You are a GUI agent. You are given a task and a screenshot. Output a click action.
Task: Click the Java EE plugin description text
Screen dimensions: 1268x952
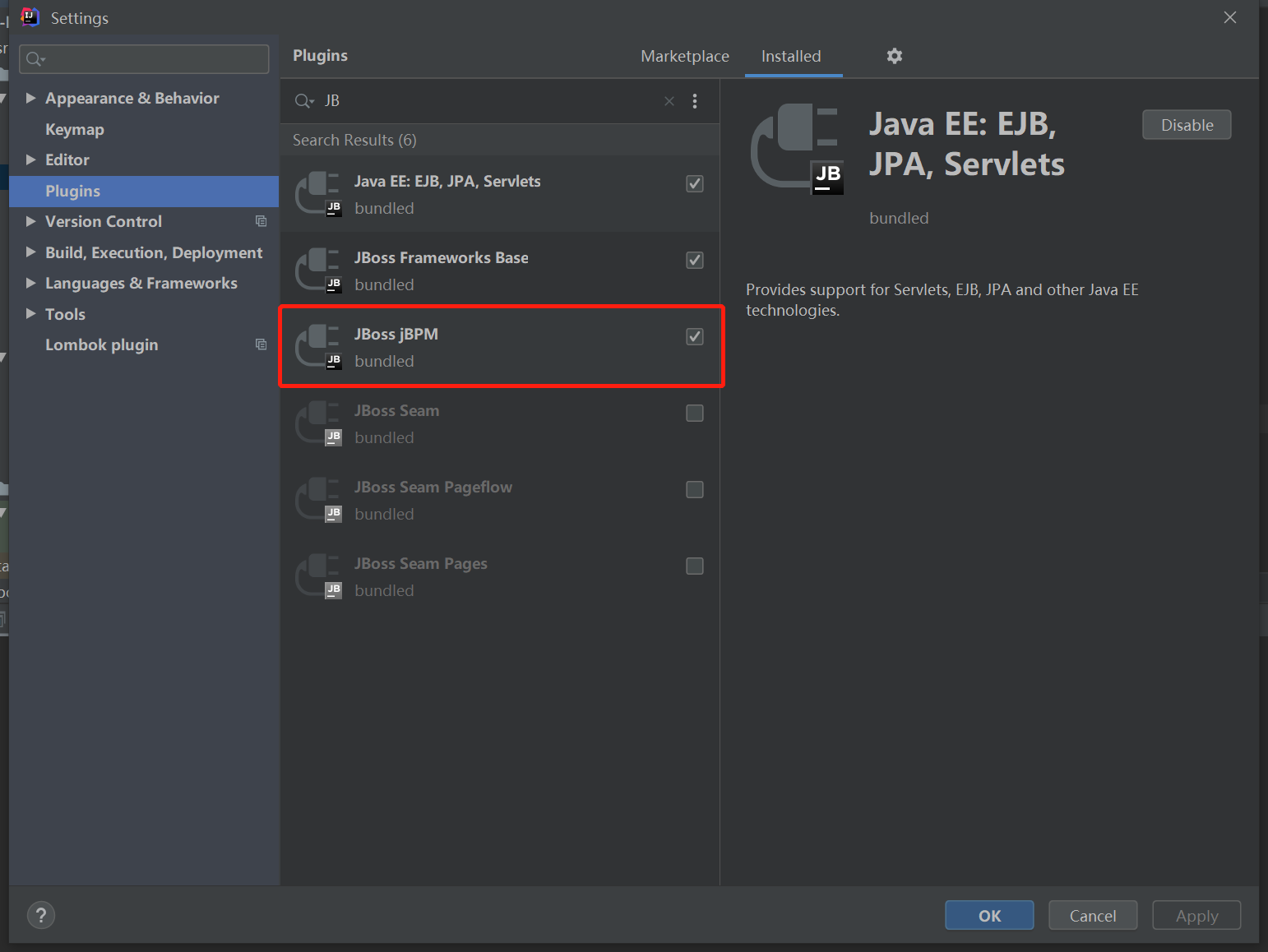coord(942,300)
